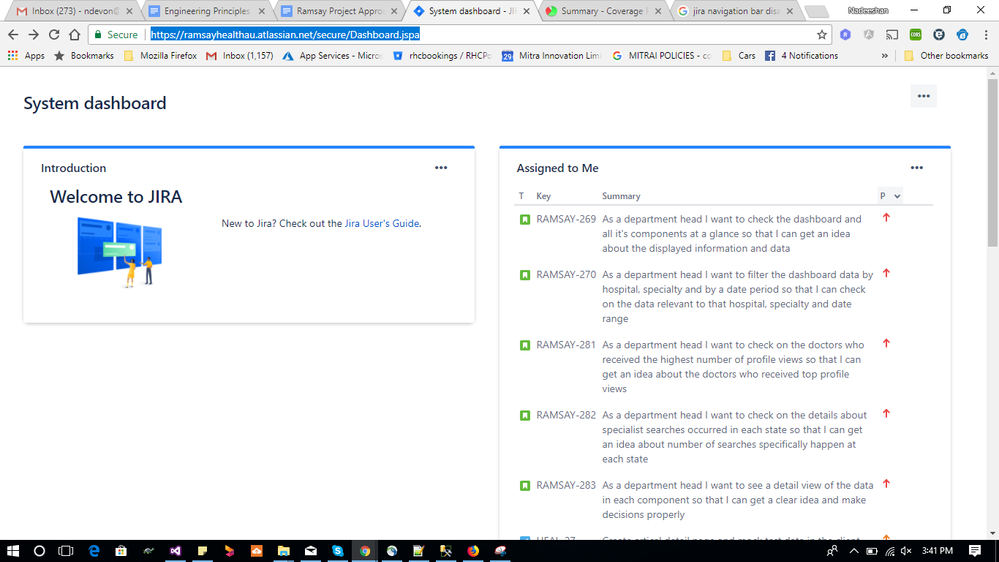Open the Cars bookmark folder
Image resolution: width=999 pixels, height=562 pixels.
[x=738, y=56]
